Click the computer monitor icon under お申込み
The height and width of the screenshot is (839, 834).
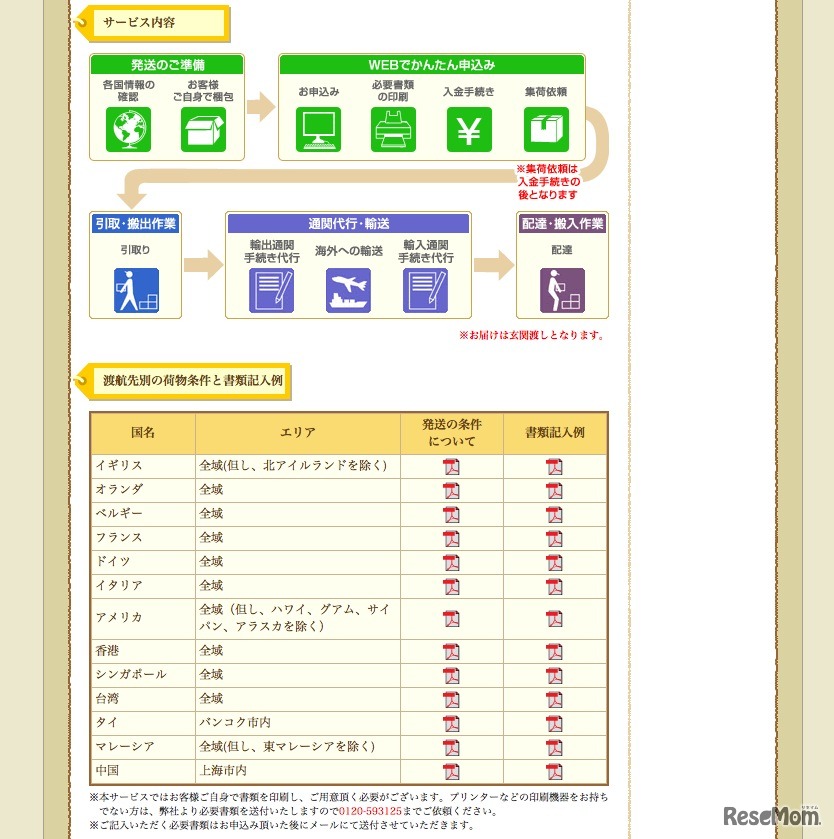318,129
